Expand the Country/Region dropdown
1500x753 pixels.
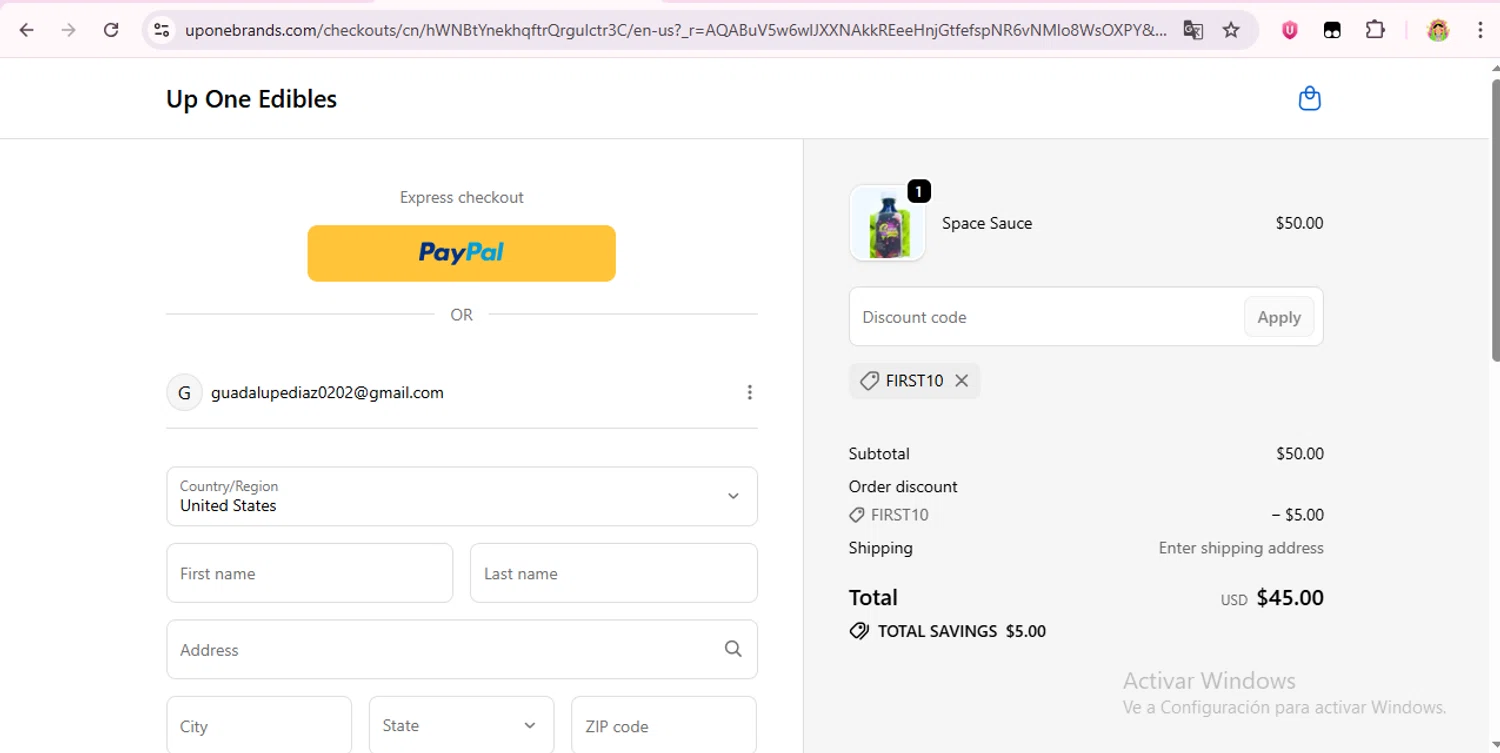click(462, 496)
